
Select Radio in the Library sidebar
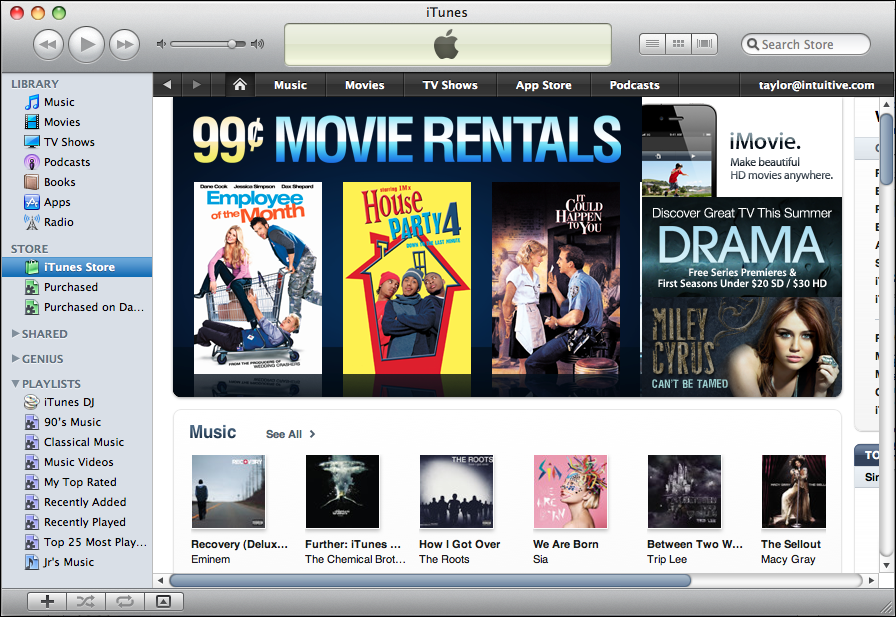tap(77, 222)
